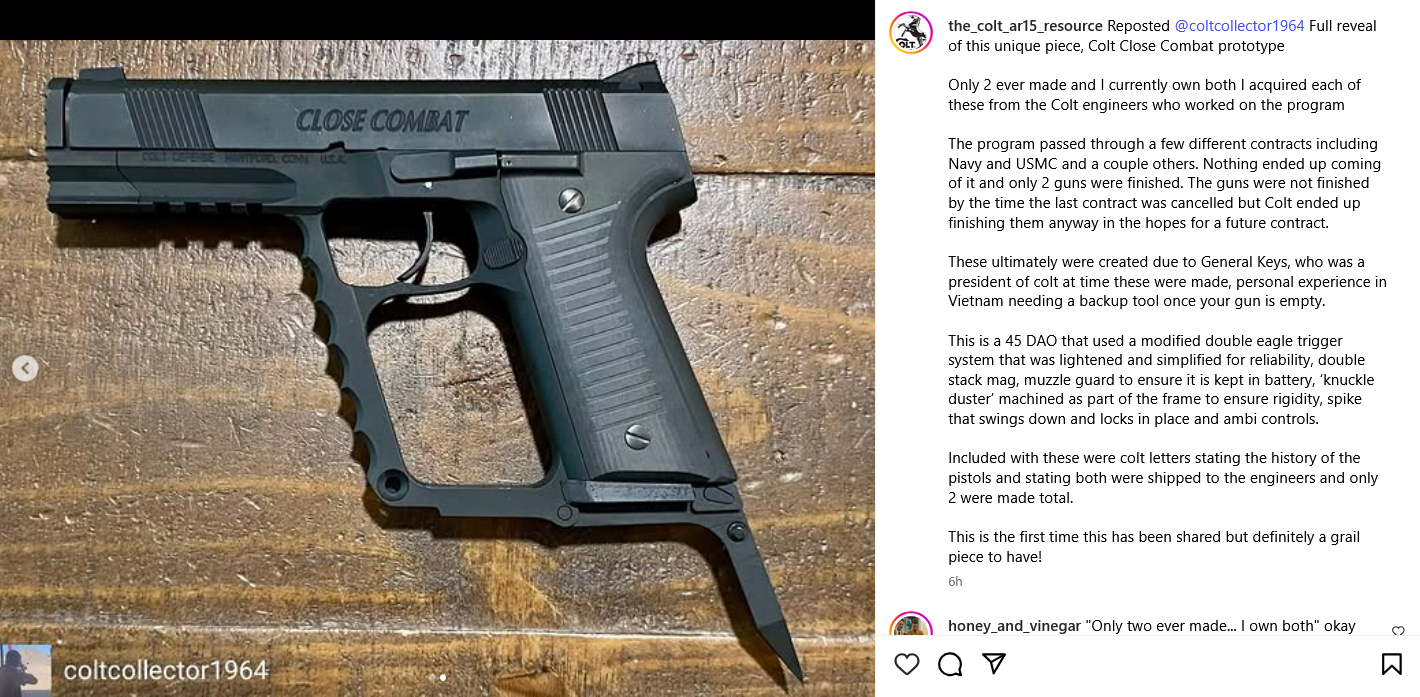Select the first carousel indicator dot
1420x697 pixels.
[432, 677]
